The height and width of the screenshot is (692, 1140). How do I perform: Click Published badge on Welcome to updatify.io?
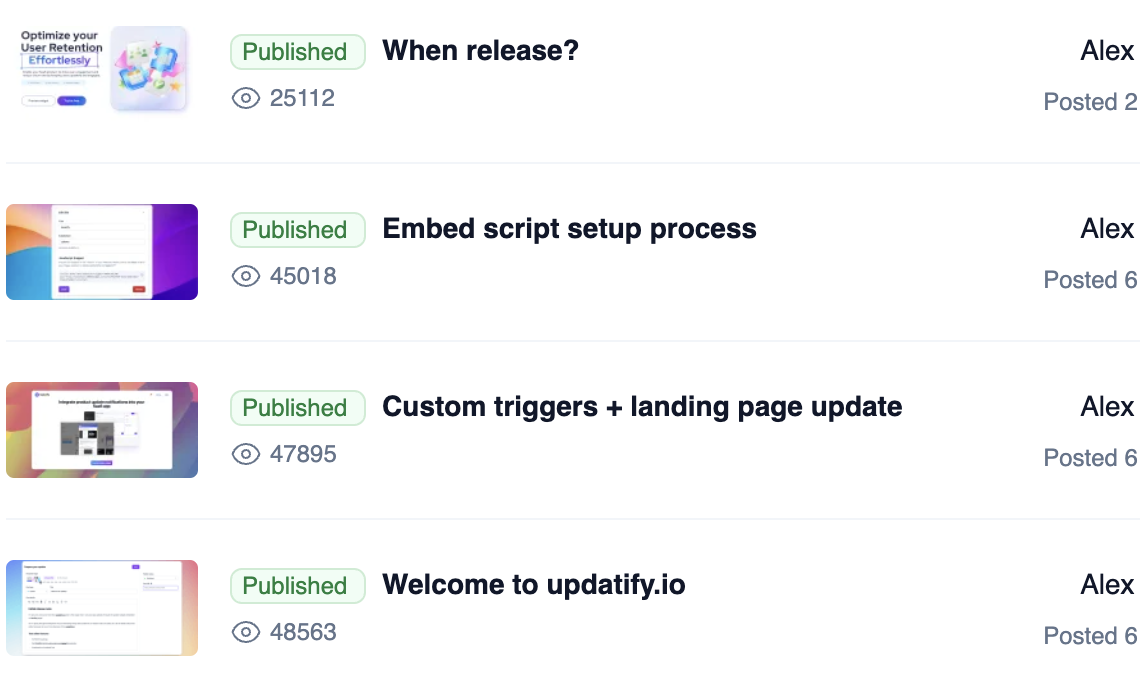click(x=295, y=586)
